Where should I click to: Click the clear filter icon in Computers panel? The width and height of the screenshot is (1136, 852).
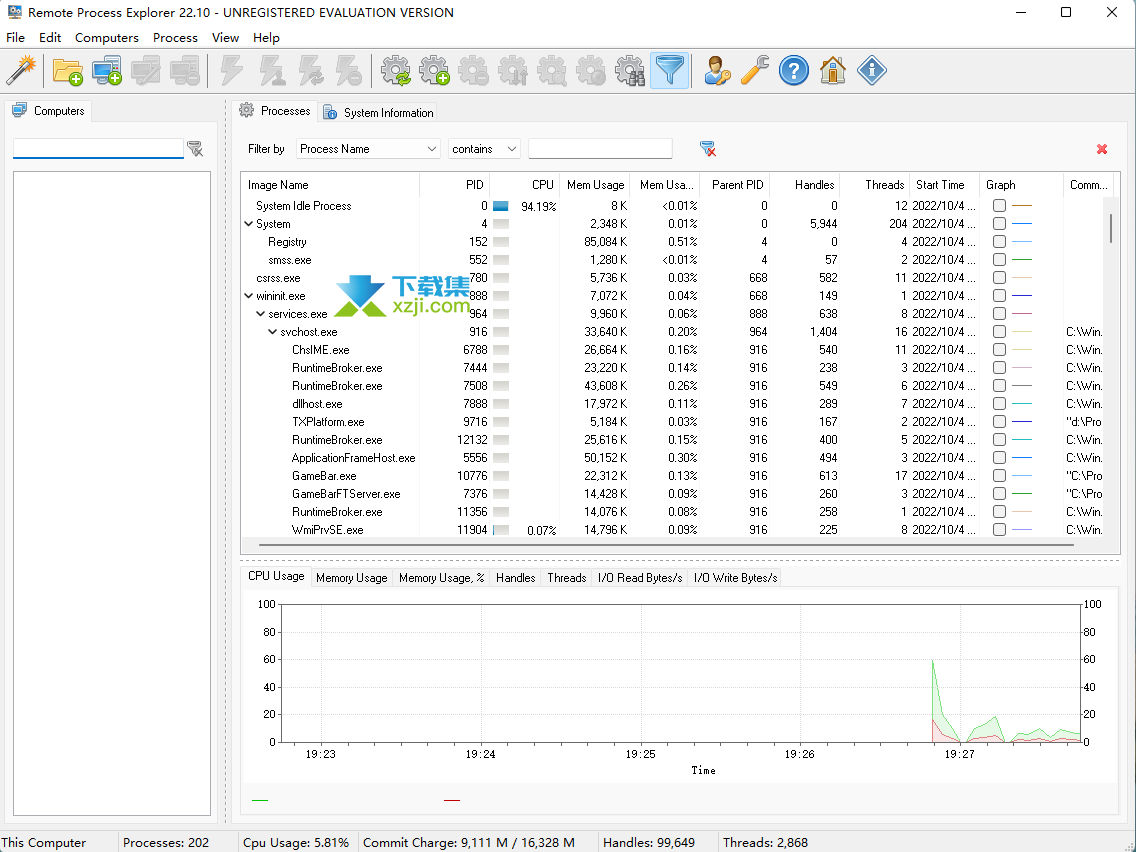tap(195, 149)
